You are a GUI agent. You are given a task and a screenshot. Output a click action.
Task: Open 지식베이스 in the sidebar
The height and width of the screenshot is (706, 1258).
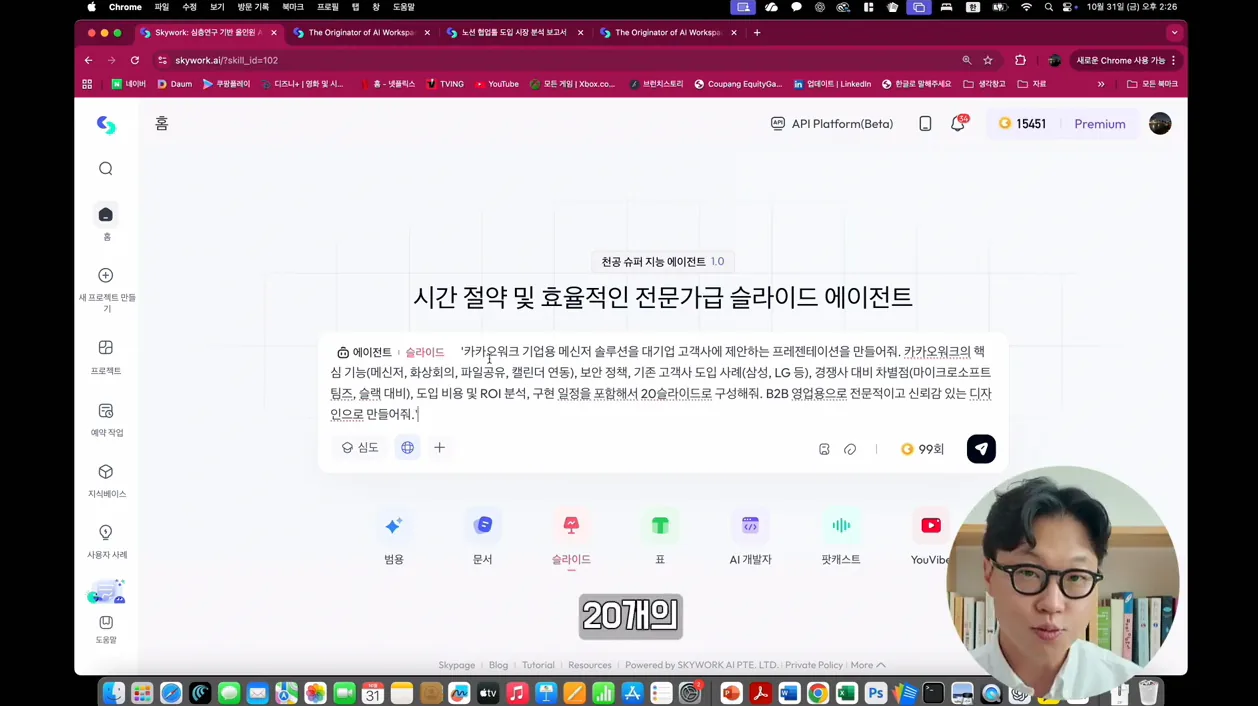coord(106,481)
